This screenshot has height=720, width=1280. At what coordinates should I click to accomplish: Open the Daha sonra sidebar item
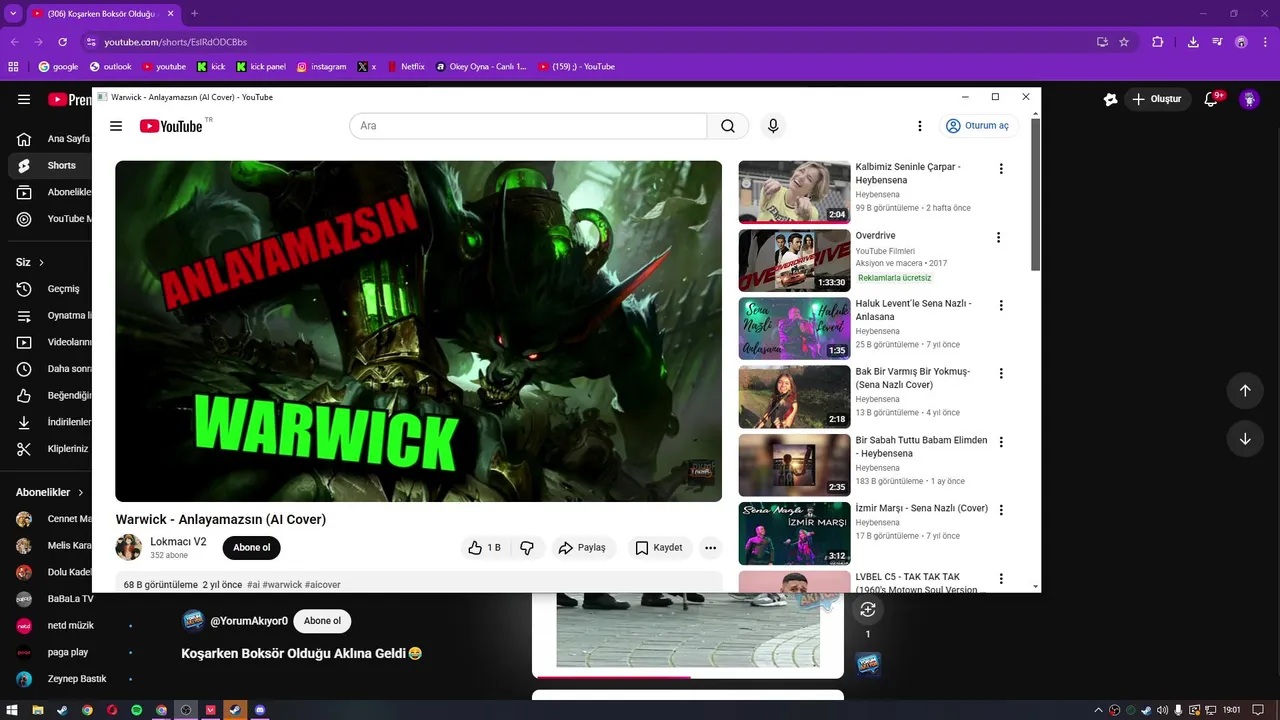click(50, 369)
